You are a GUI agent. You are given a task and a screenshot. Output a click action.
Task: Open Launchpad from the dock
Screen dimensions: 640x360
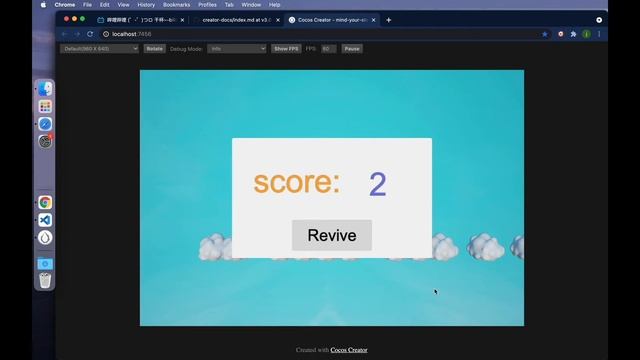(x=45, y=107)
